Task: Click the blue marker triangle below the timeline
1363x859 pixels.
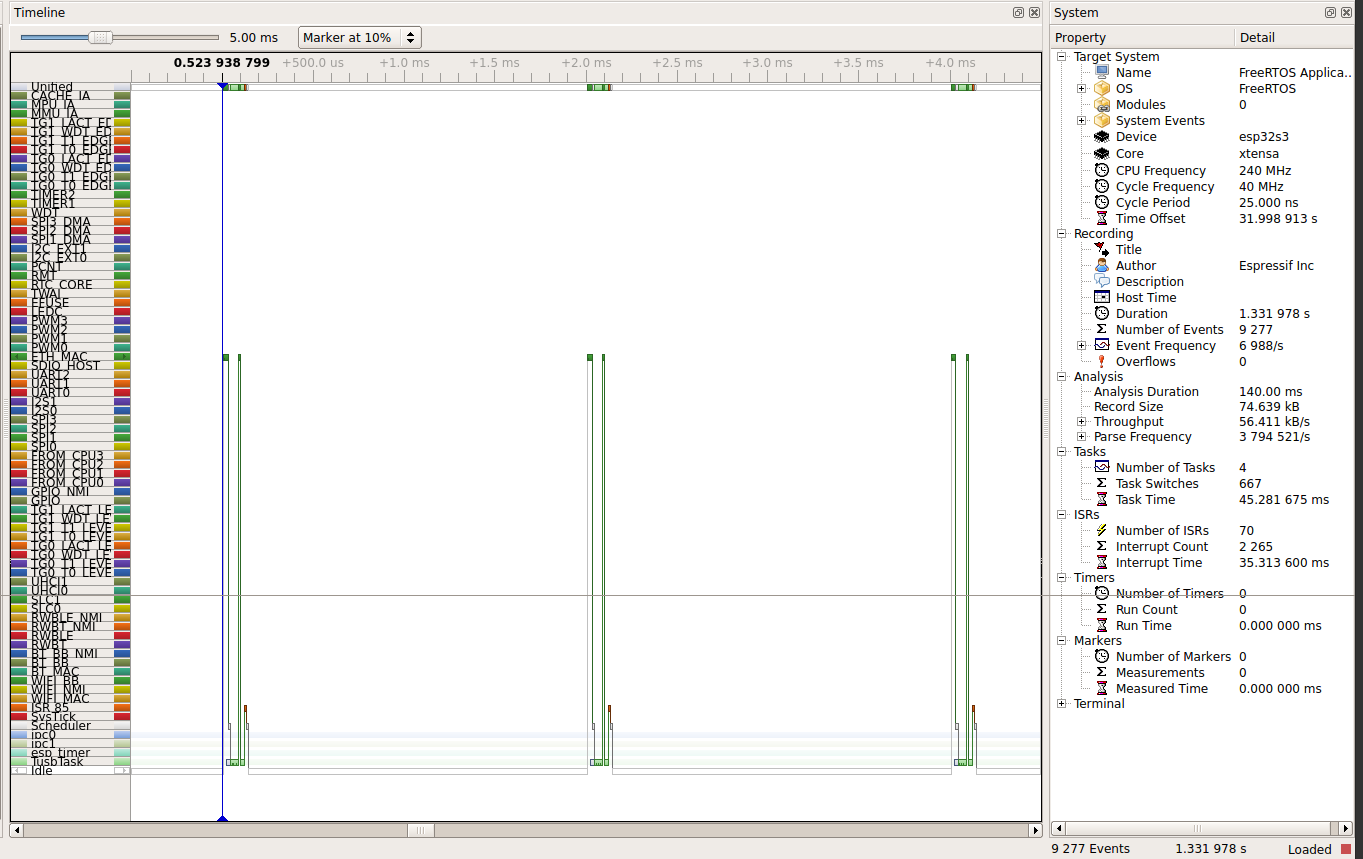Action: (x=222, y=818)
